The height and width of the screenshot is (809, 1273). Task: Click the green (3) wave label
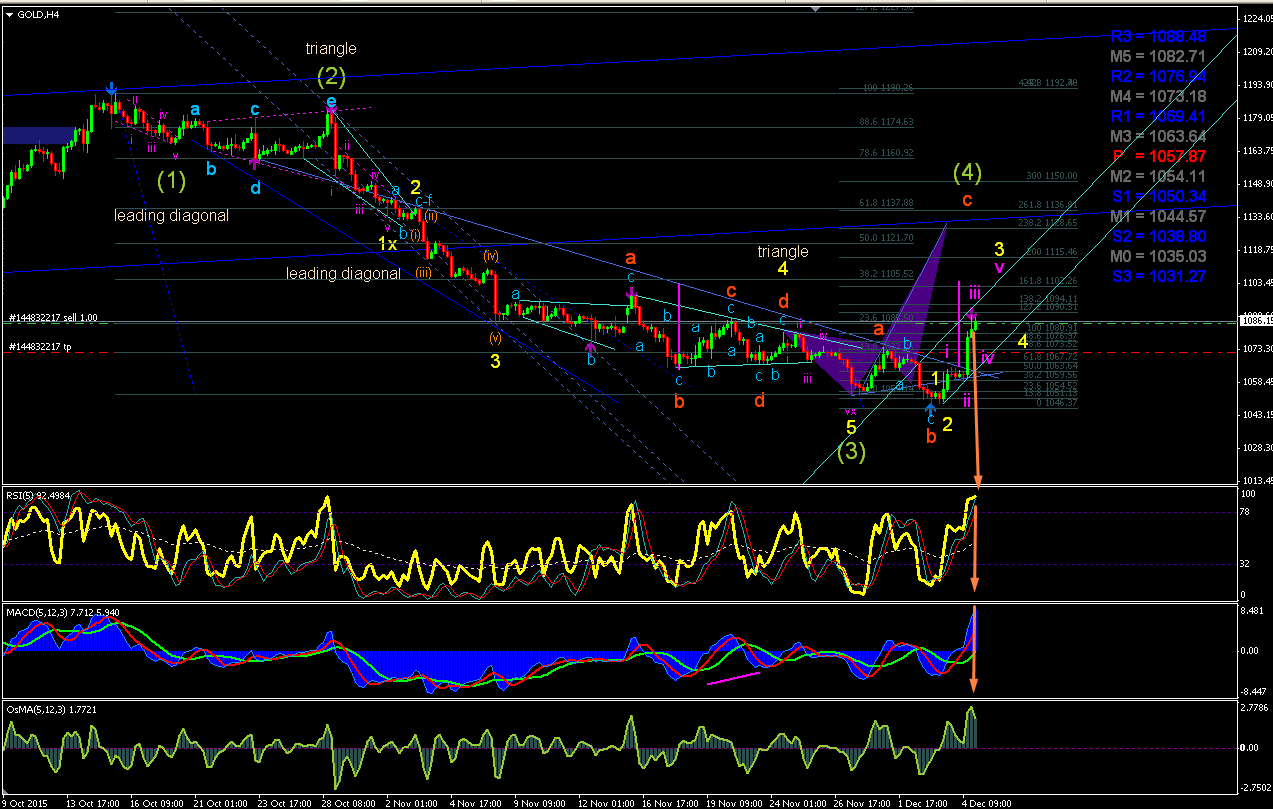coord(851,451)
